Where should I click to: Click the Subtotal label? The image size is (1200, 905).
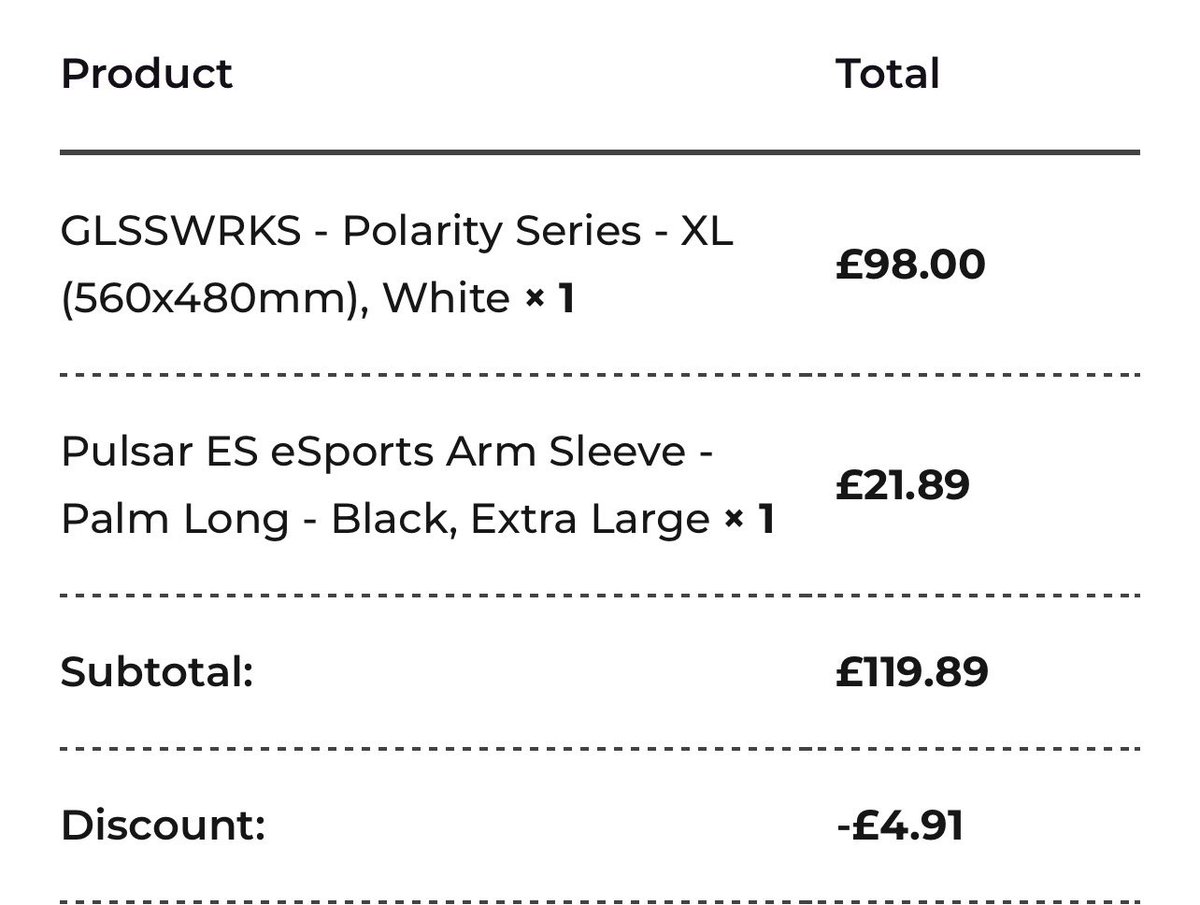tap(157, 672)
